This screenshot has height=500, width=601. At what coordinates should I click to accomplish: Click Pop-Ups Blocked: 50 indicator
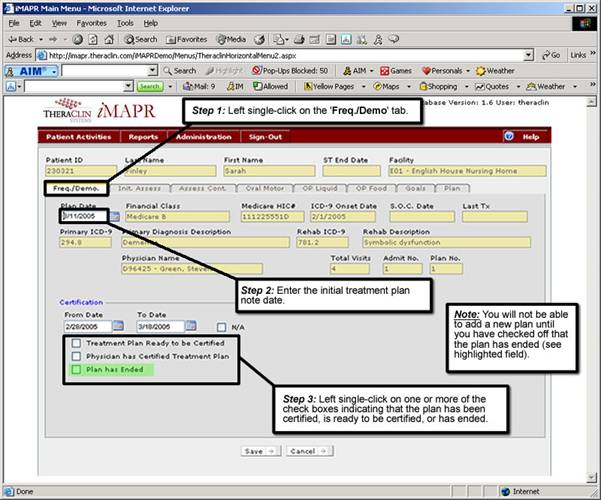coord(290,71)
